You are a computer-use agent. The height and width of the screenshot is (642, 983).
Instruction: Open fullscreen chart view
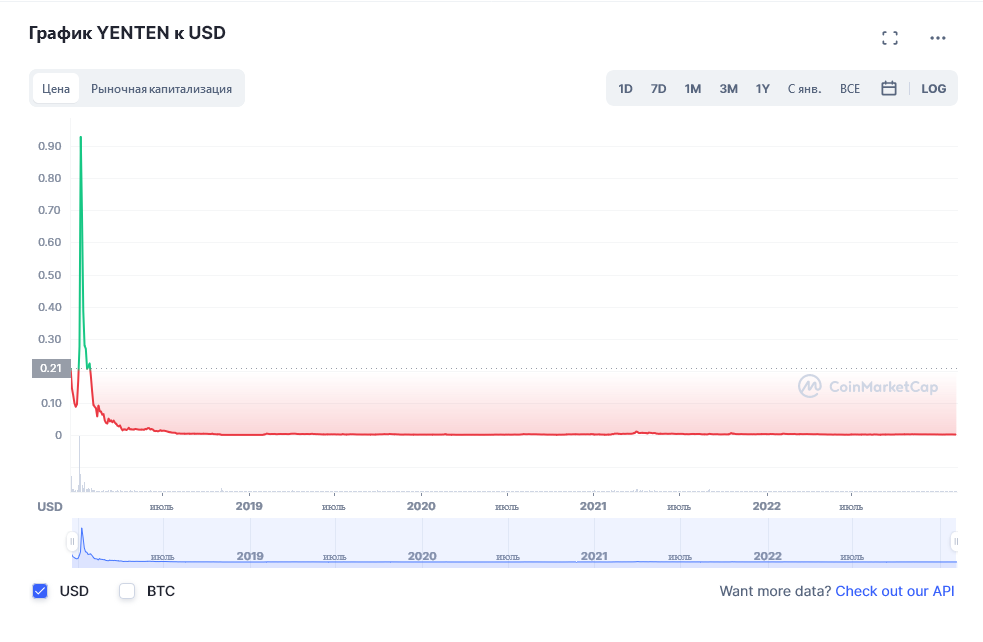[x=890, y=38]
